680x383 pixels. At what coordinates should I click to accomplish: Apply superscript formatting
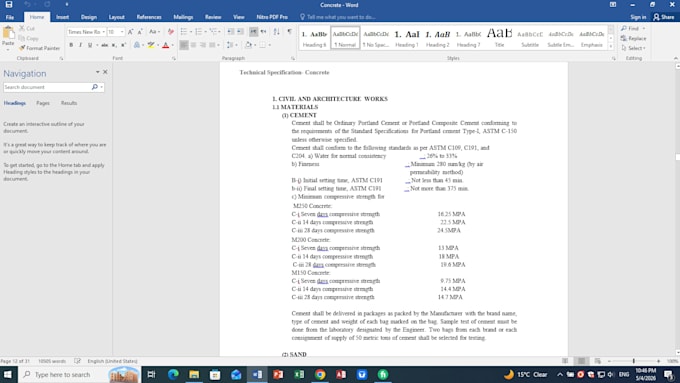(124, 45)
